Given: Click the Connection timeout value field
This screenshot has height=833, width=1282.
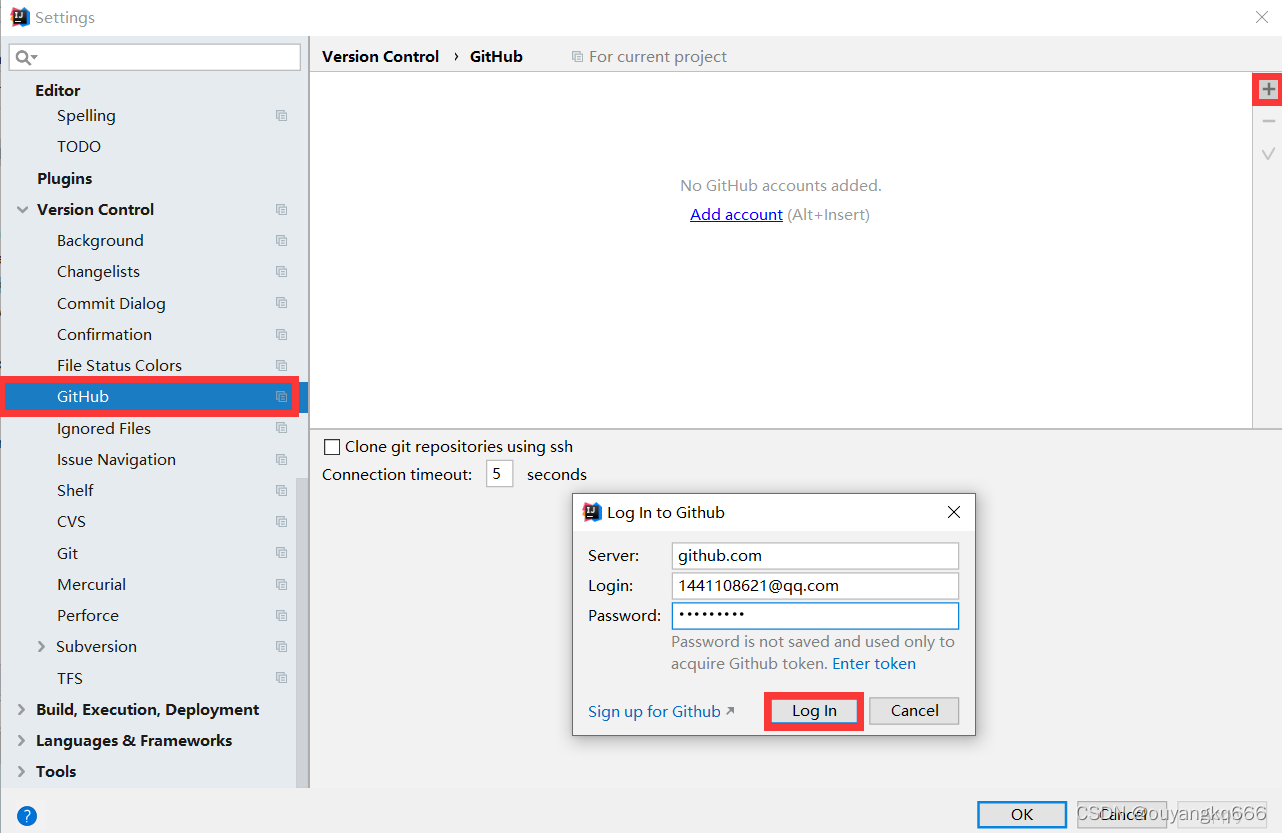Looking at the screenshot, I should 500,474.
